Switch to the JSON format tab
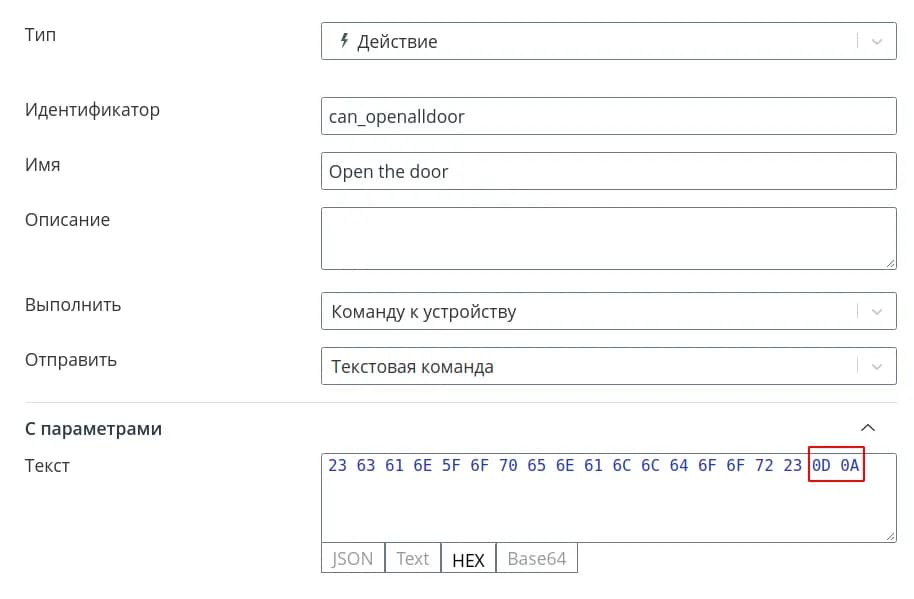The height and width of the screenshot is (599, 914). [x=352, y=559]
